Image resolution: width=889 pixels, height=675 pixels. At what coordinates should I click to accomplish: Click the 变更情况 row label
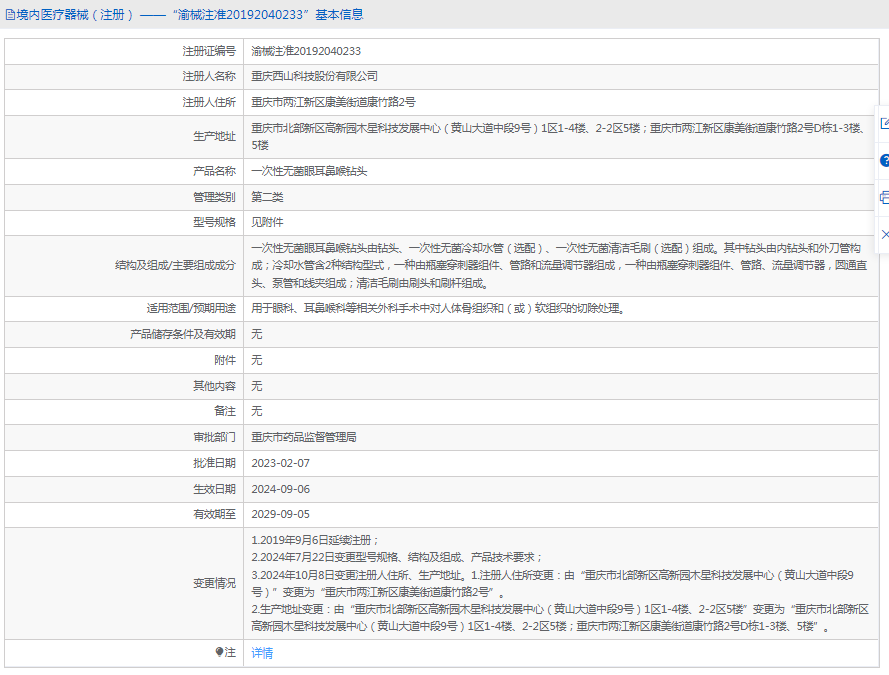click(214, 583)
